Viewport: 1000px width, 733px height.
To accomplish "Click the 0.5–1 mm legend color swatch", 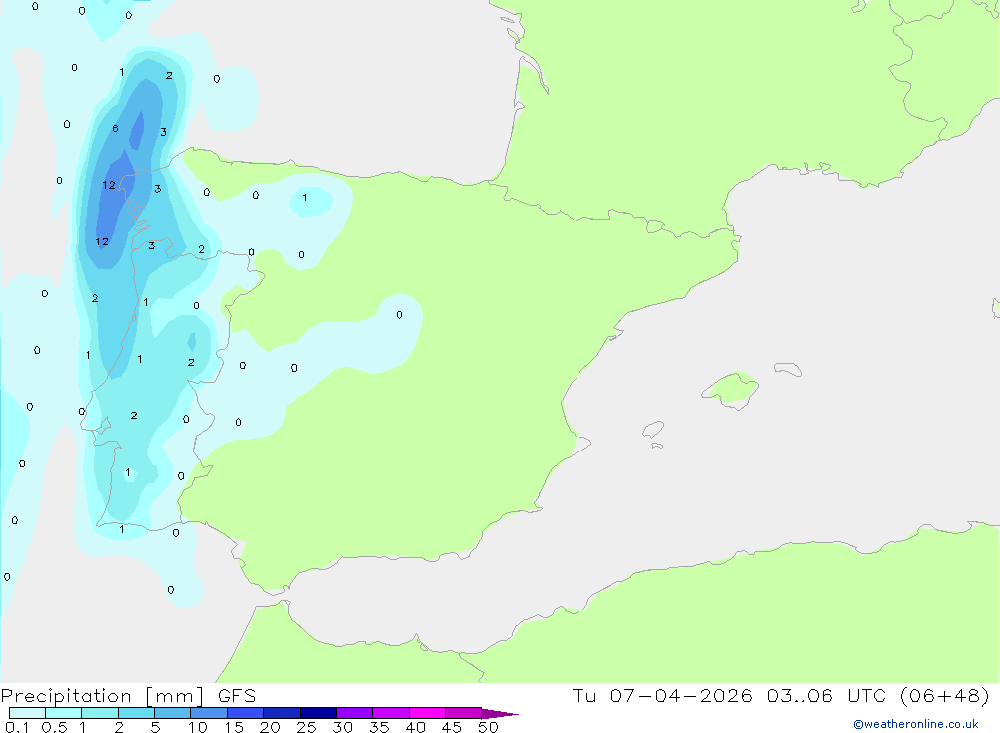I will pyautogui.click(x=64, y=713).
